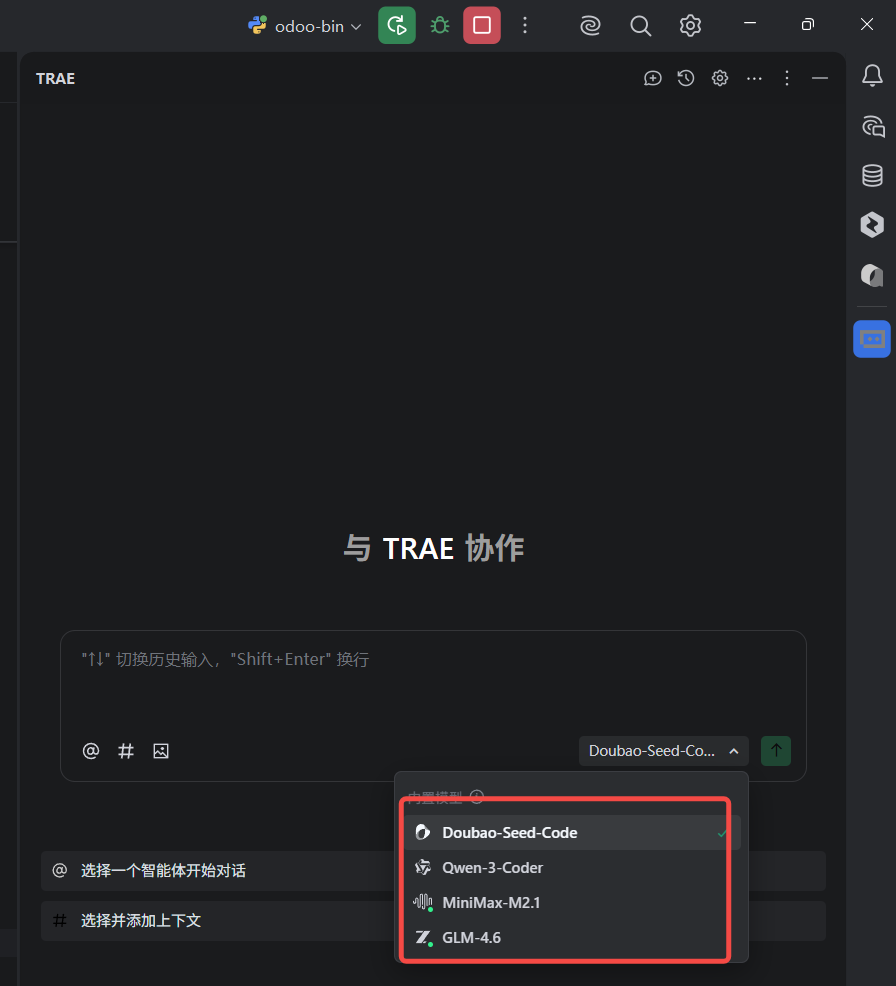896x986 pixels.
Task: Attach an image to the message
Action: pyautogui.click(x=161, y=751)
